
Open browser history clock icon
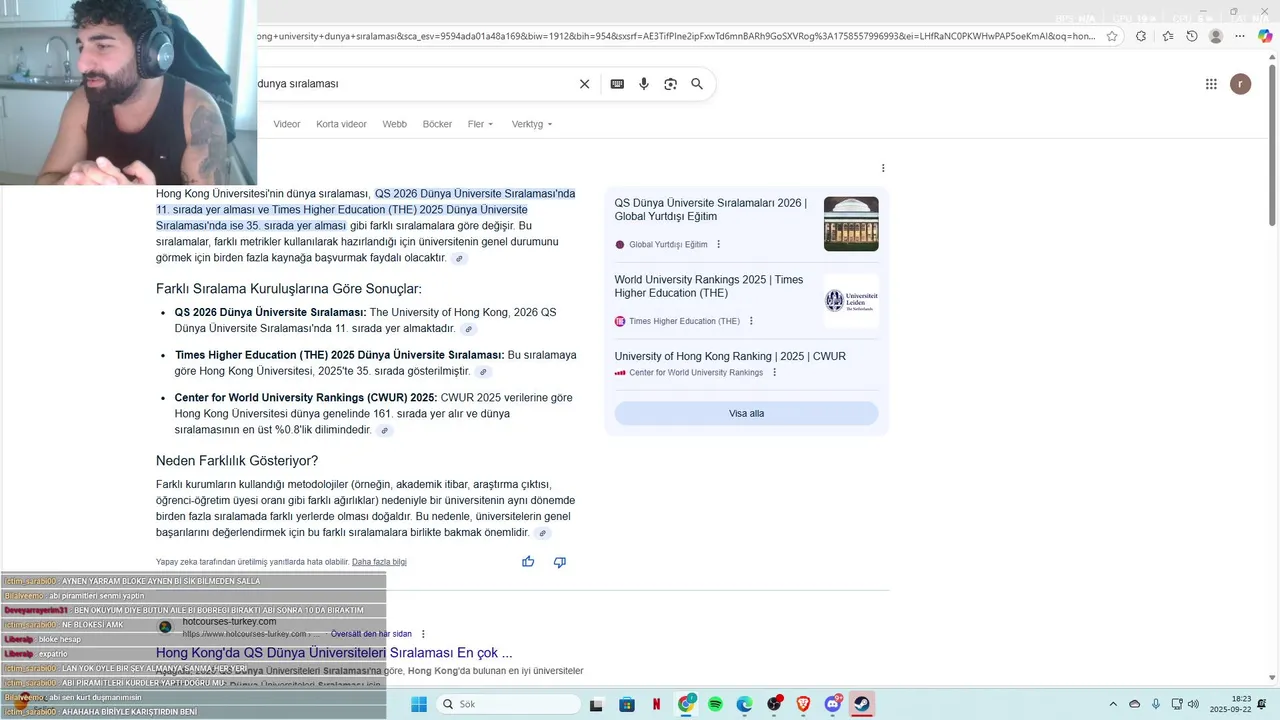point(1192,36)
